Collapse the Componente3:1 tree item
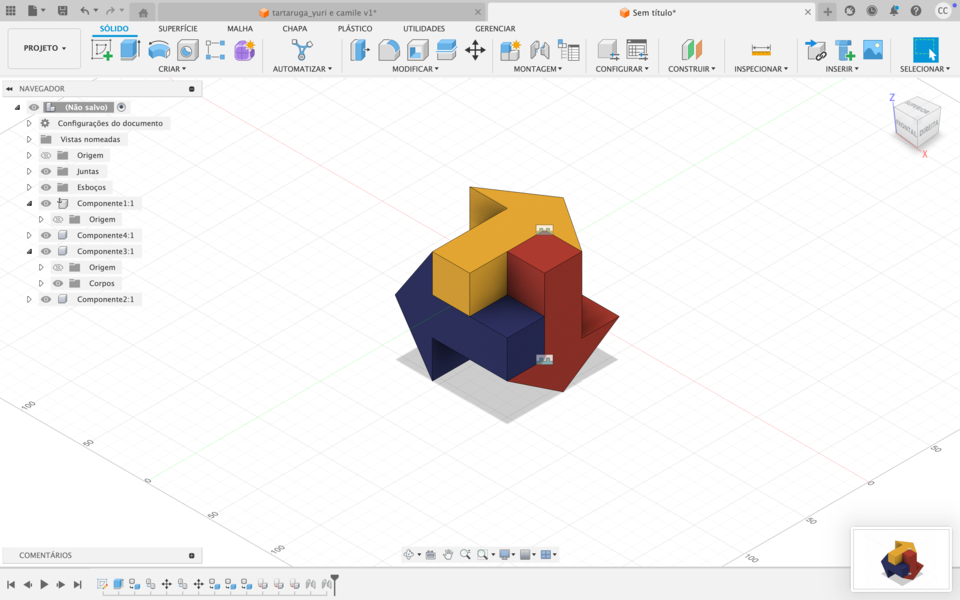This screenshot has width=960, height=600. [x=28, y=251]
